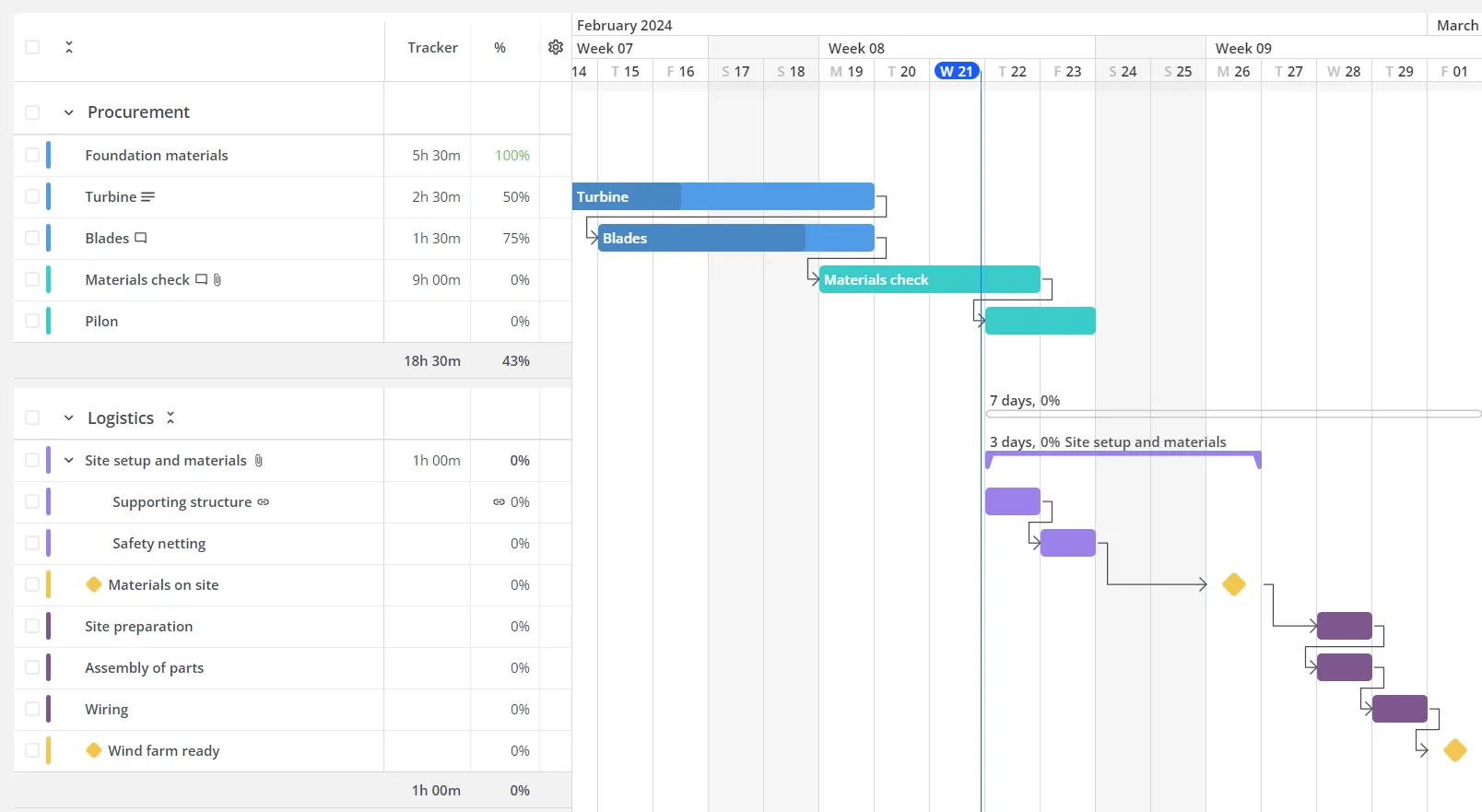This screenshot has width=1482, height=812.
Task: Open the Assembly of parts task
Action: click(x=144, y=668)
